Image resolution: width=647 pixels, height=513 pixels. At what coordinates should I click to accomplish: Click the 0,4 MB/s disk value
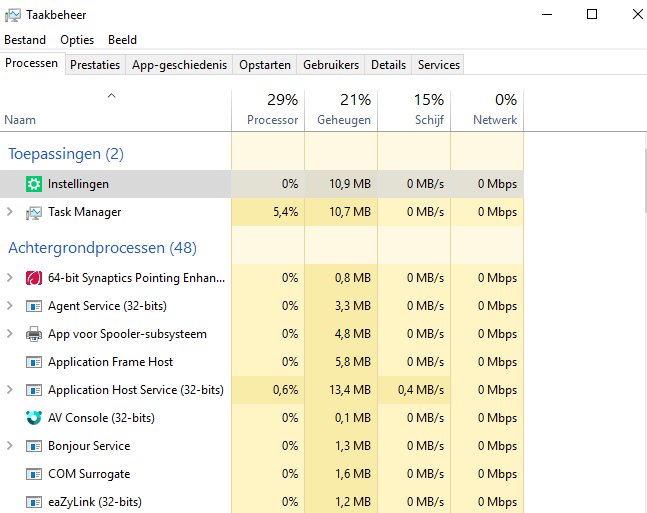tap(421, 390)
